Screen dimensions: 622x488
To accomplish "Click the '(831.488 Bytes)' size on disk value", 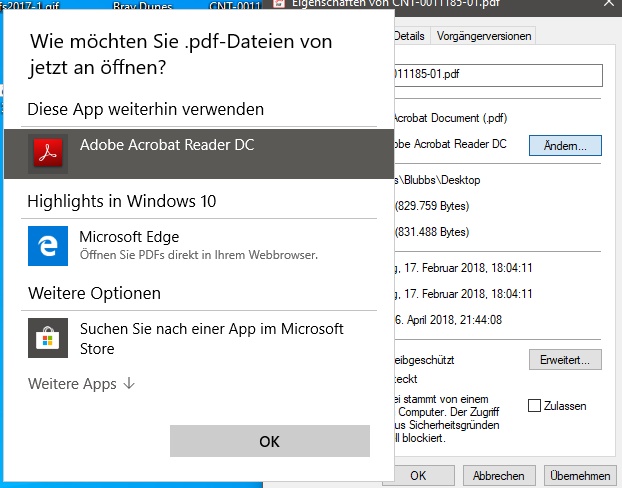I will tap(432, 232).
